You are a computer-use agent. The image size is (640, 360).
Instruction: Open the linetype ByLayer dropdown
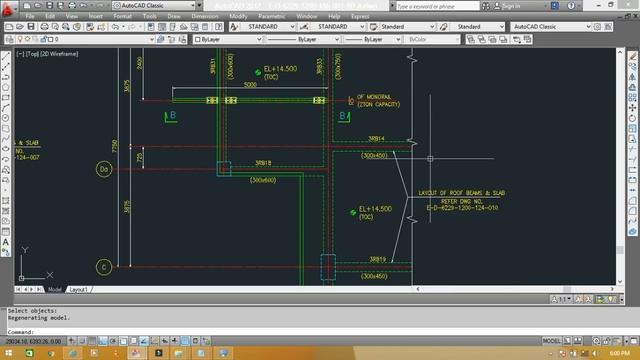pos(303,39)
